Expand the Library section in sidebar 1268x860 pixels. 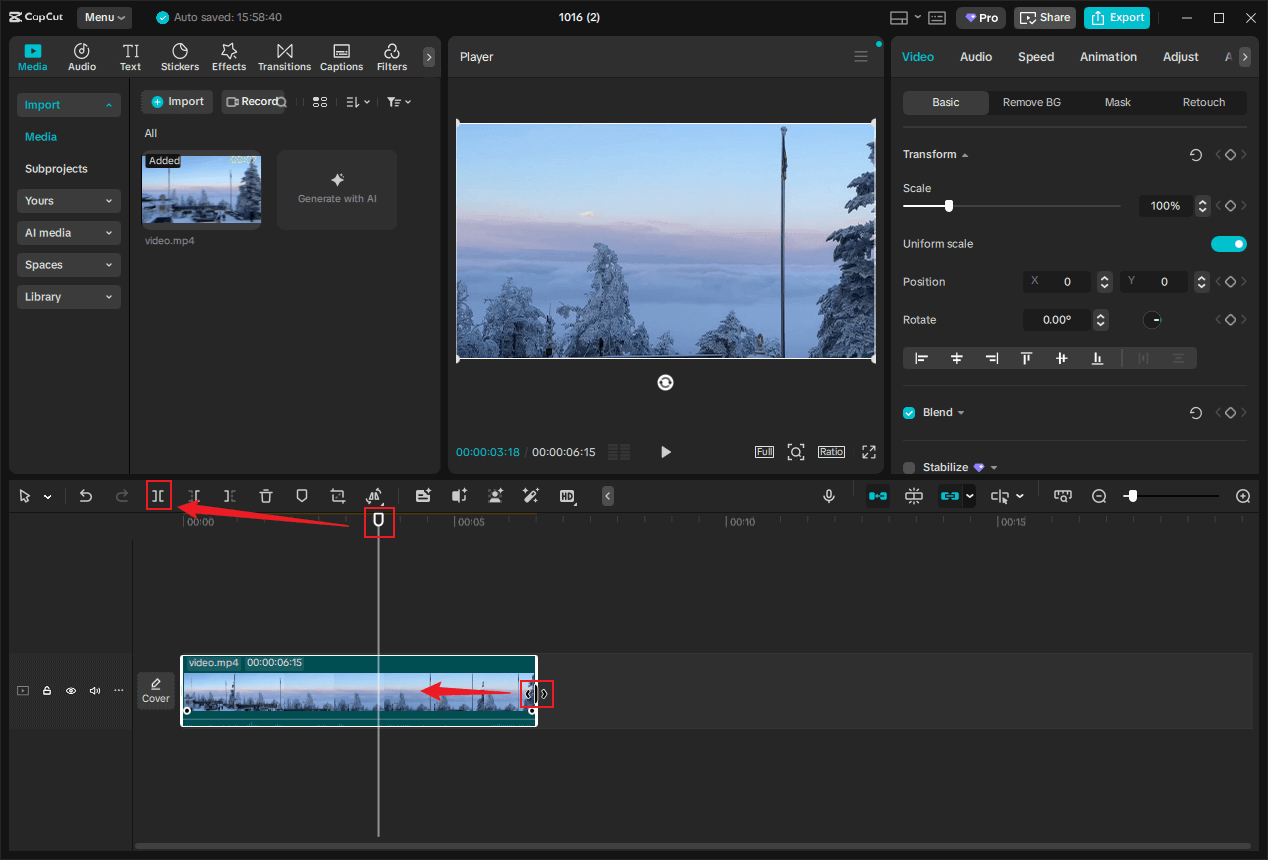pyautogui.click(x=68, y=297)
